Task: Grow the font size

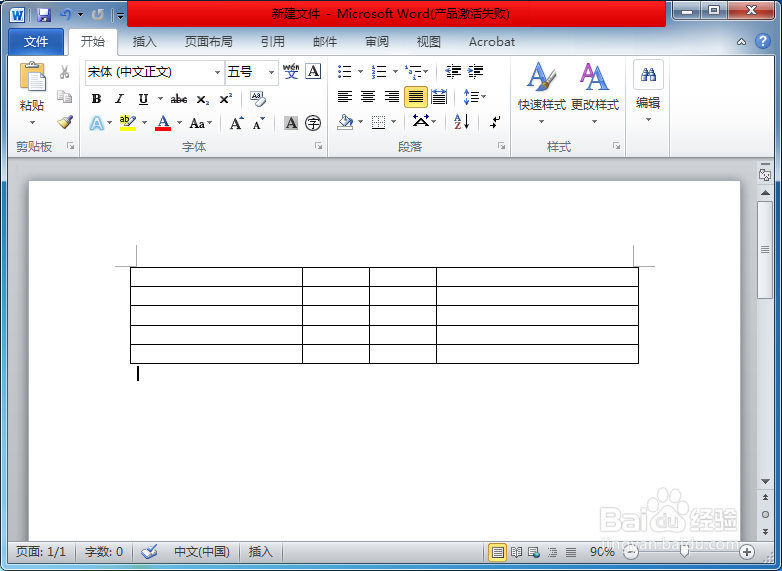Action: click(x=236, y=123)
